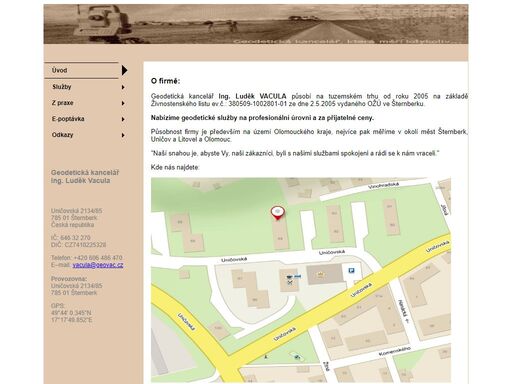Click the vacula@geovac.cz email link
The image size is (512, 384).
[98, 265]
